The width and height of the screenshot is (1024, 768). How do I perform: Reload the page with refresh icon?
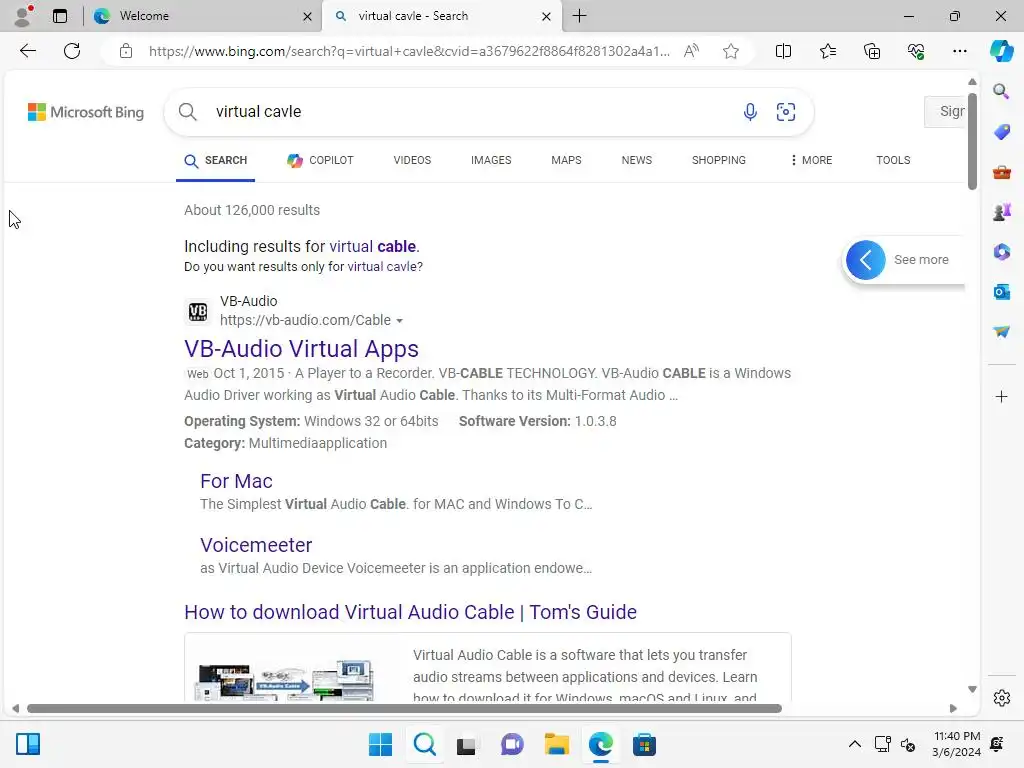[72, 51]
